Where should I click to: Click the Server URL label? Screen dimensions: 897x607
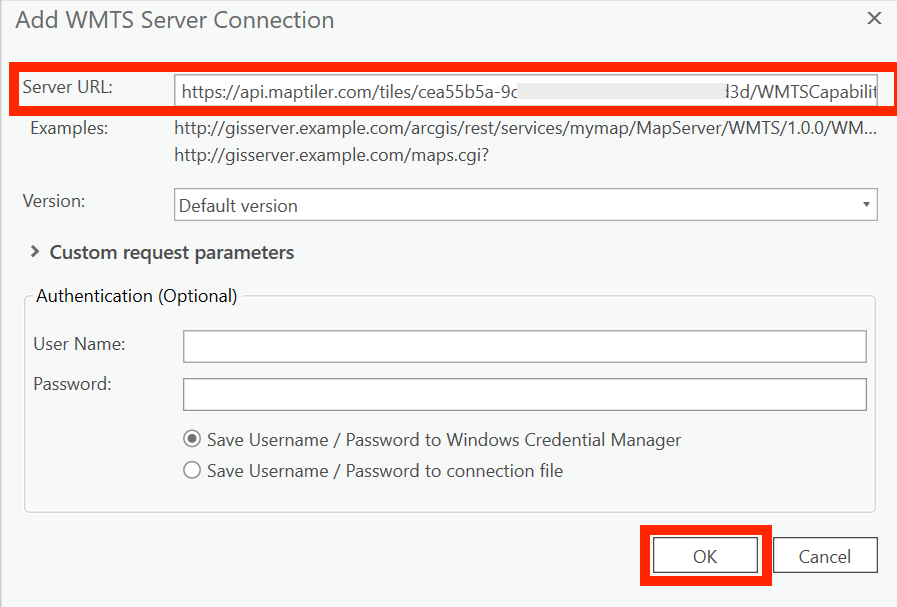point(67,87)
